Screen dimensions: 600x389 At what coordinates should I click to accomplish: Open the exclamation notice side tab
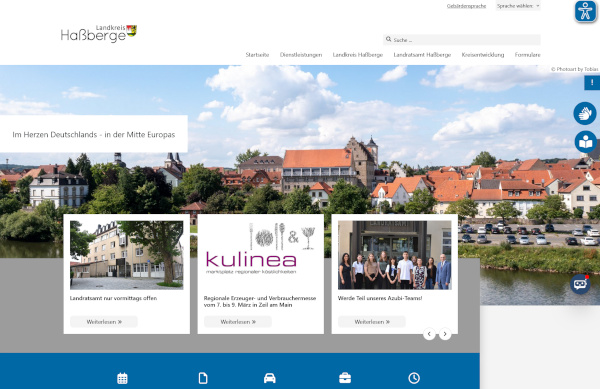(x=592, y=83)
